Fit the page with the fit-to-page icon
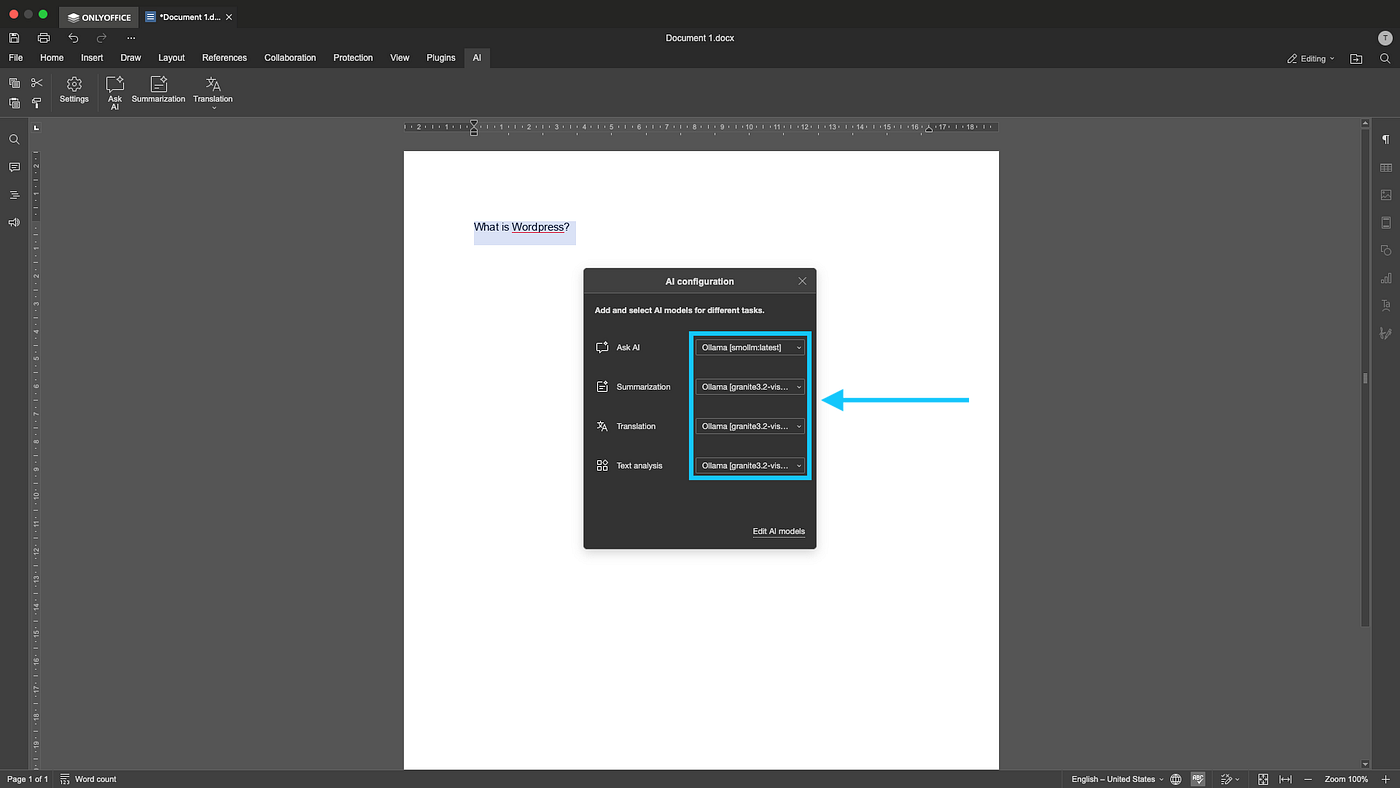 coord(1263,779)
